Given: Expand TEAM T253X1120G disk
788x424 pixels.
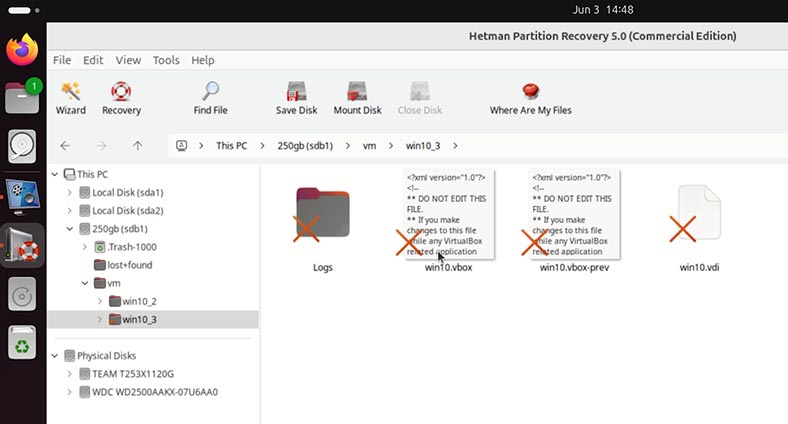Looking at the screenshot, I should click(69, 374).
